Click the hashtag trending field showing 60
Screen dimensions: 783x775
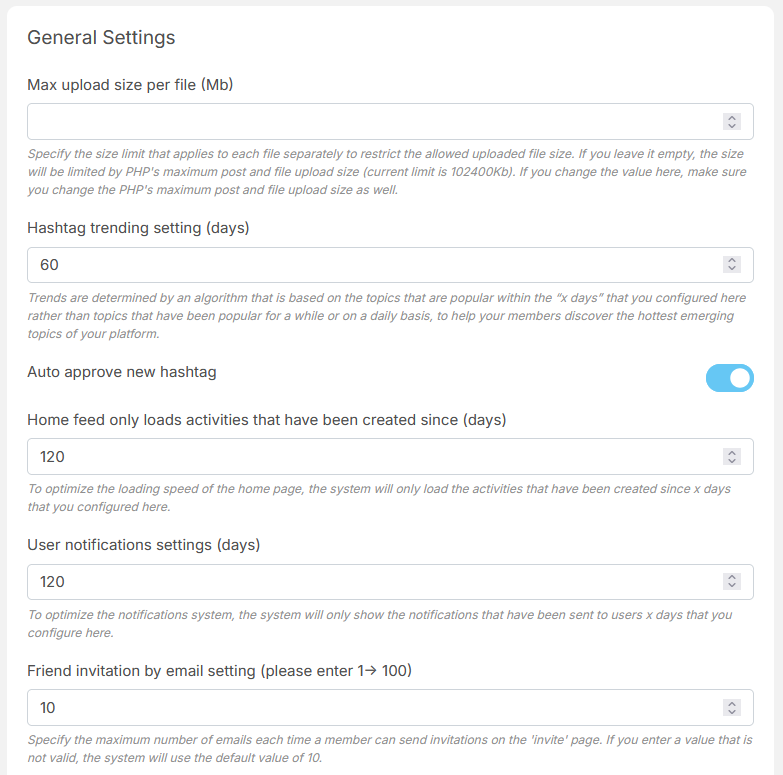[x=370, y=265]
